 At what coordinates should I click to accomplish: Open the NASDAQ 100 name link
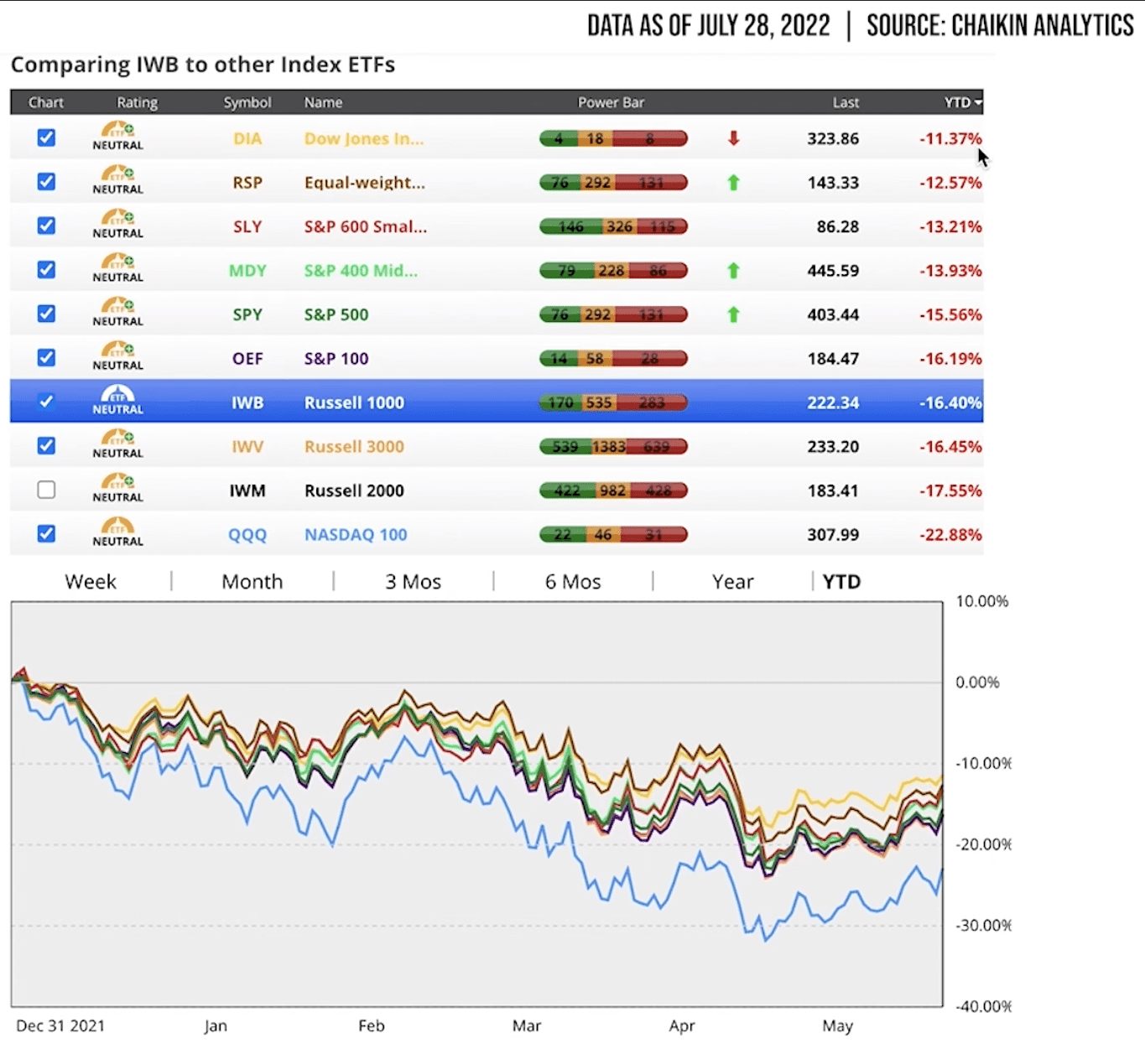coord(356,534)
